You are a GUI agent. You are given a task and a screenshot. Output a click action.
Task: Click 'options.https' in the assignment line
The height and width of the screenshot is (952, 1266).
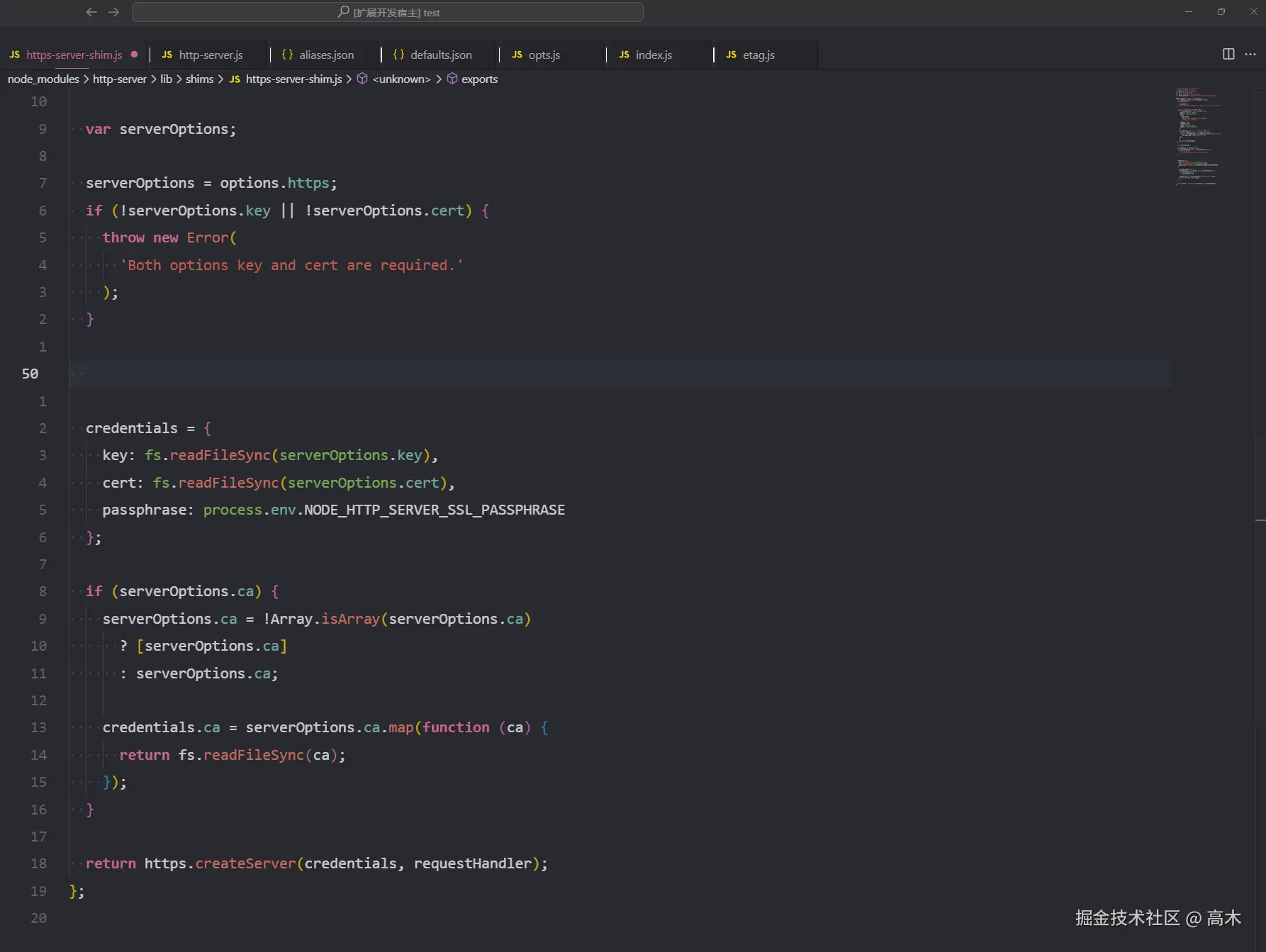(274, 183)
